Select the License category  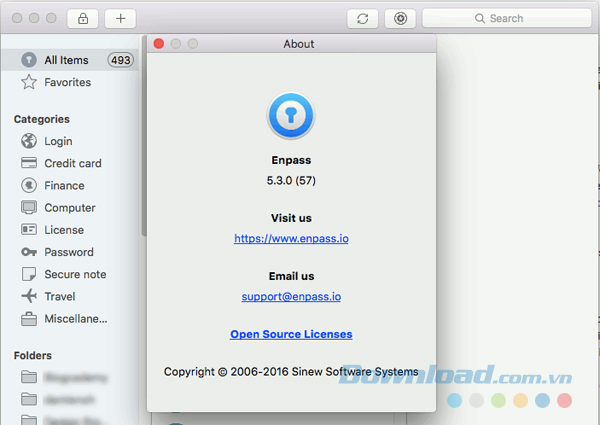pos(64,230)
